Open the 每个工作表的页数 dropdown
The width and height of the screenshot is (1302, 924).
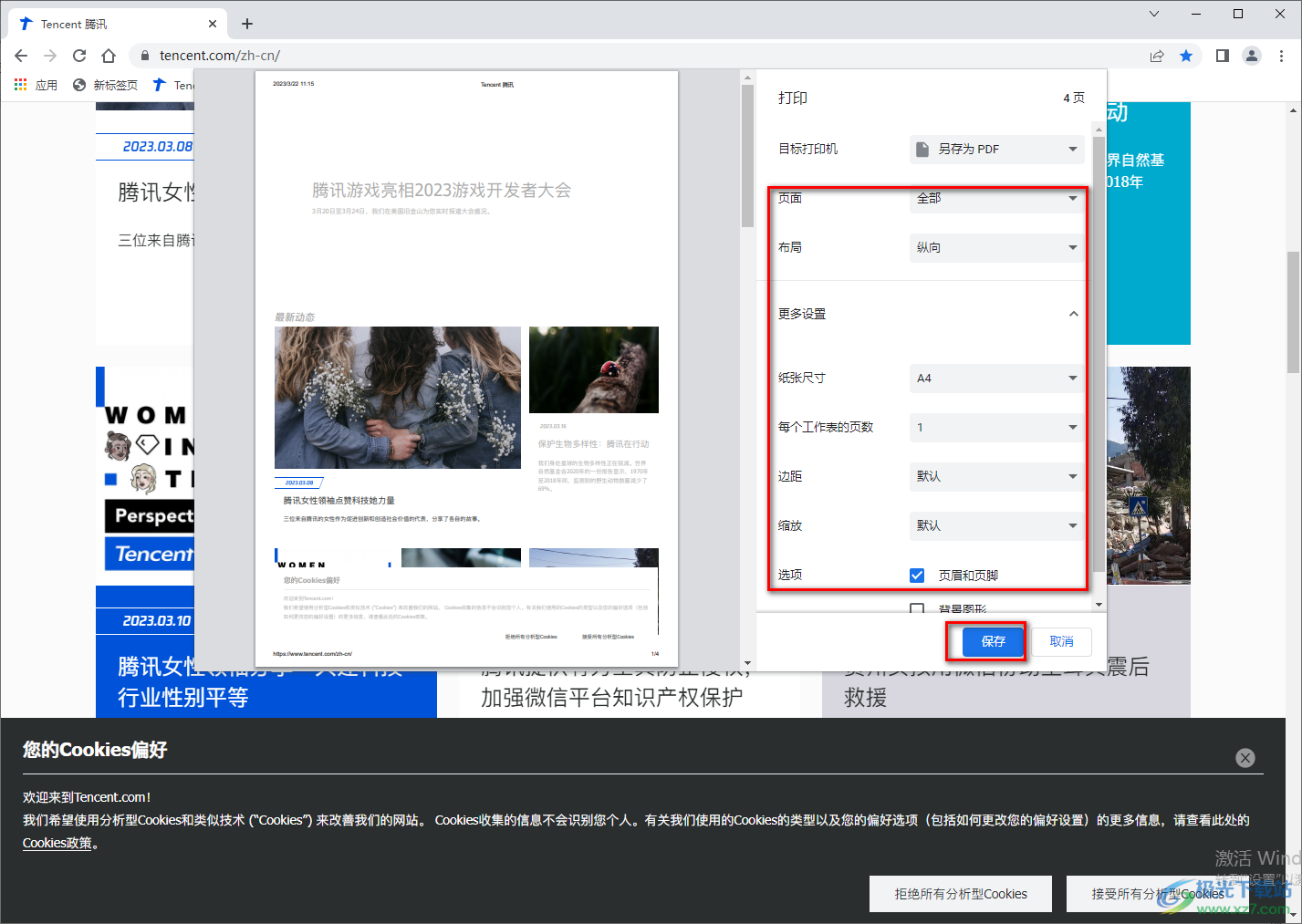pyautogui.click(x=996, y=427)
